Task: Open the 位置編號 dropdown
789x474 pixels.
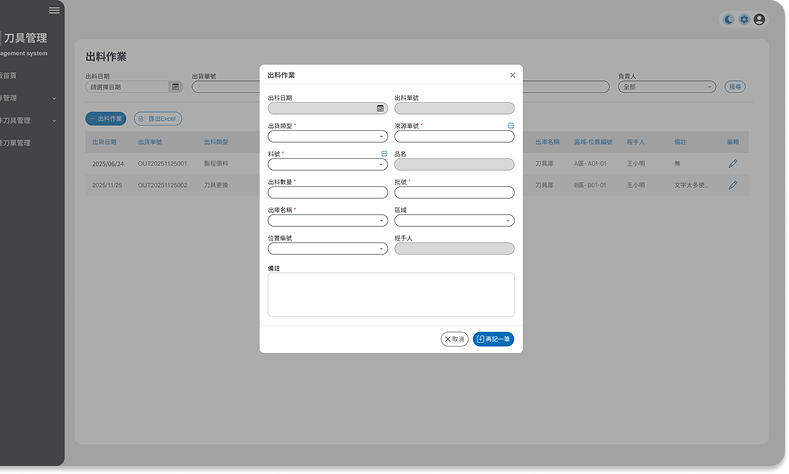Action: (x=327, y=248)
